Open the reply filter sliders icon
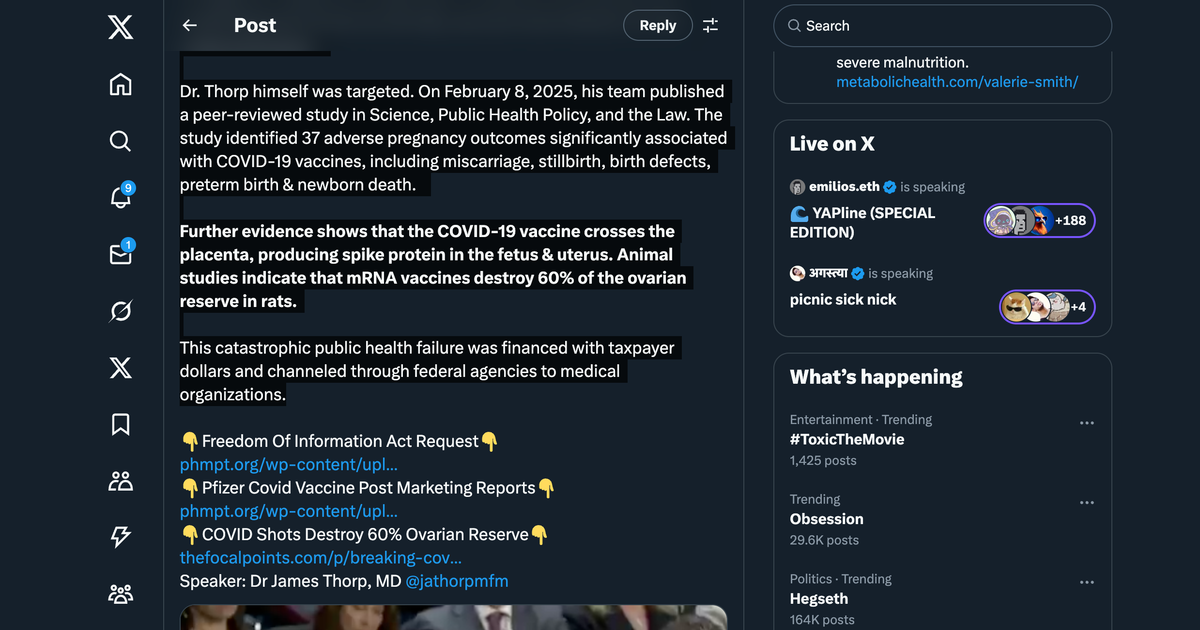The image size is (1200, 630). pos(710,26)
